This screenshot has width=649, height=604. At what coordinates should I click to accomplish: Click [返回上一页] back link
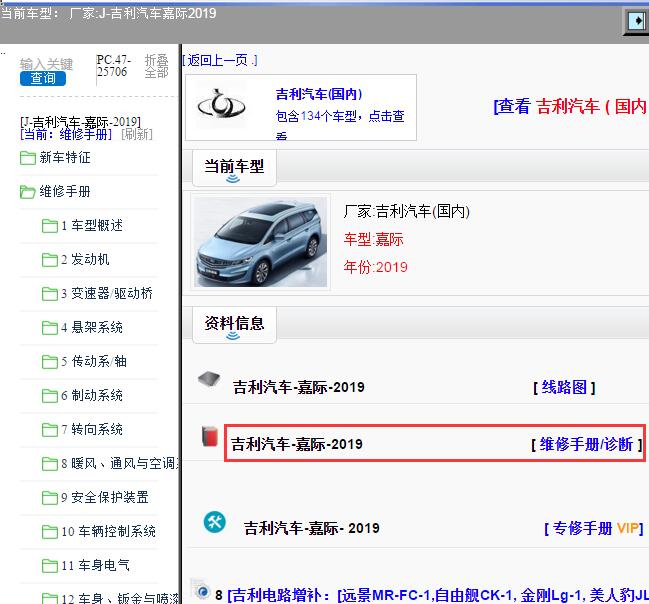[x=220, y=60]
